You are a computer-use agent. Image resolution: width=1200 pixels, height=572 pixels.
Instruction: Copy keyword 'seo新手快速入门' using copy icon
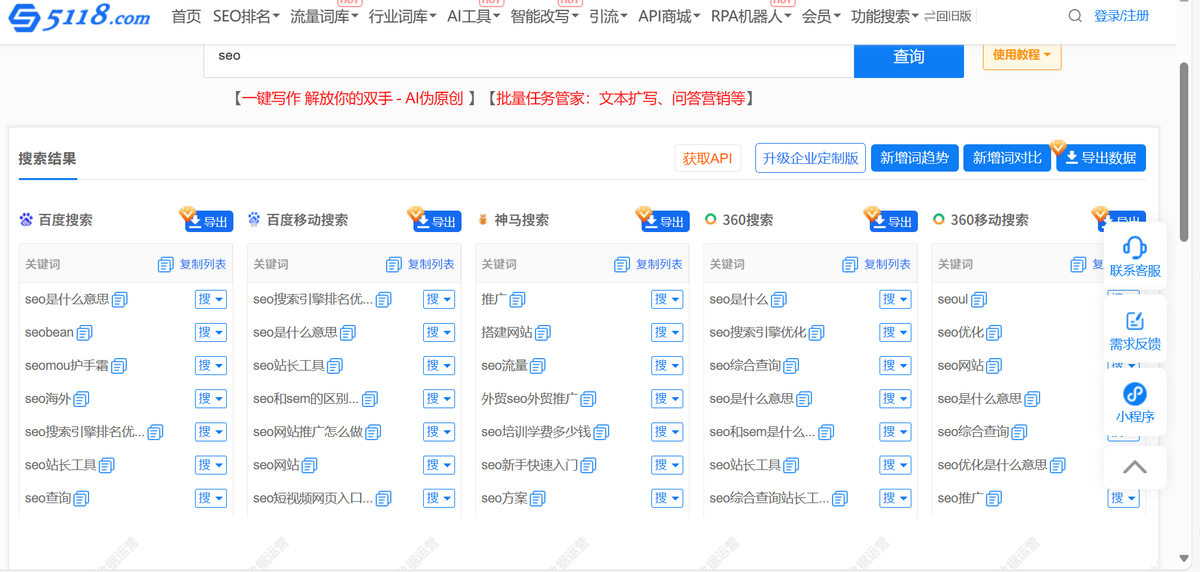coord(588,465)
